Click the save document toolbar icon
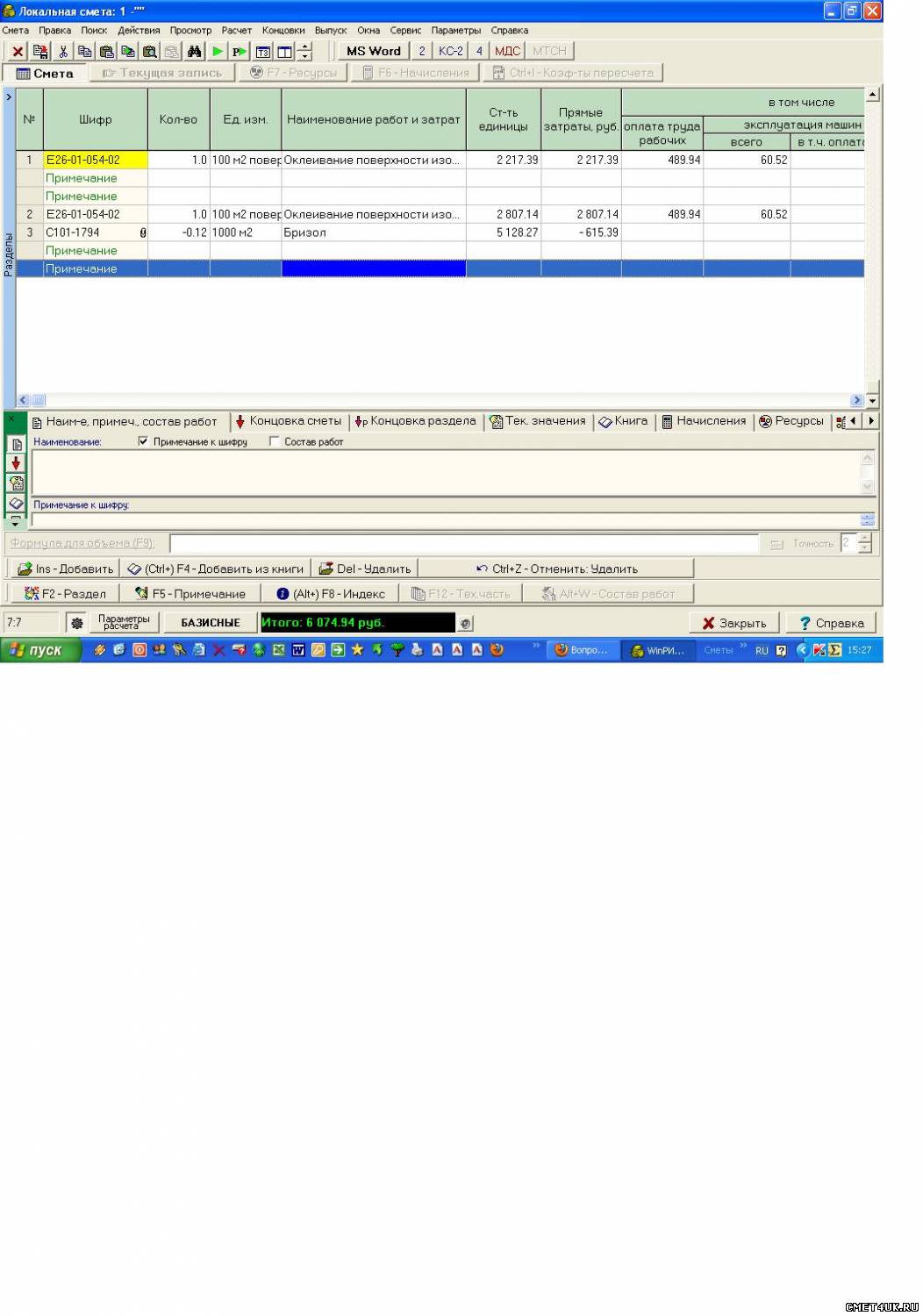The width and height of the screenshot is (923, 1316). tap(40, 52)
